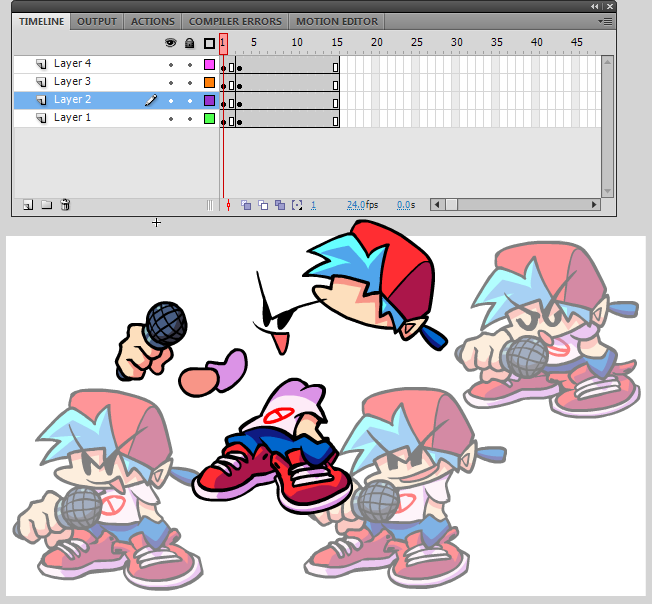Image resolution: width=652 pixels, height=604 pixels.
Task: Toggle Layer 4's magenta outline color swatch
Action: click(x=210, y=64)
